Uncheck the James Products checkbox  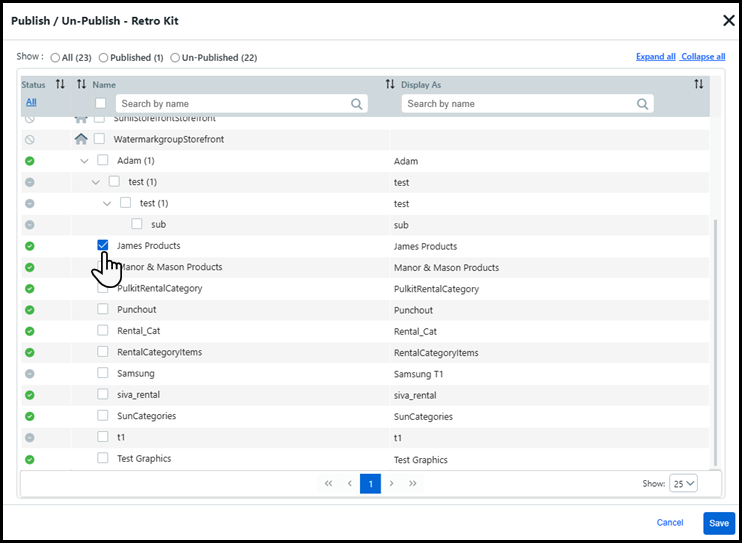[x=103, y=245]
